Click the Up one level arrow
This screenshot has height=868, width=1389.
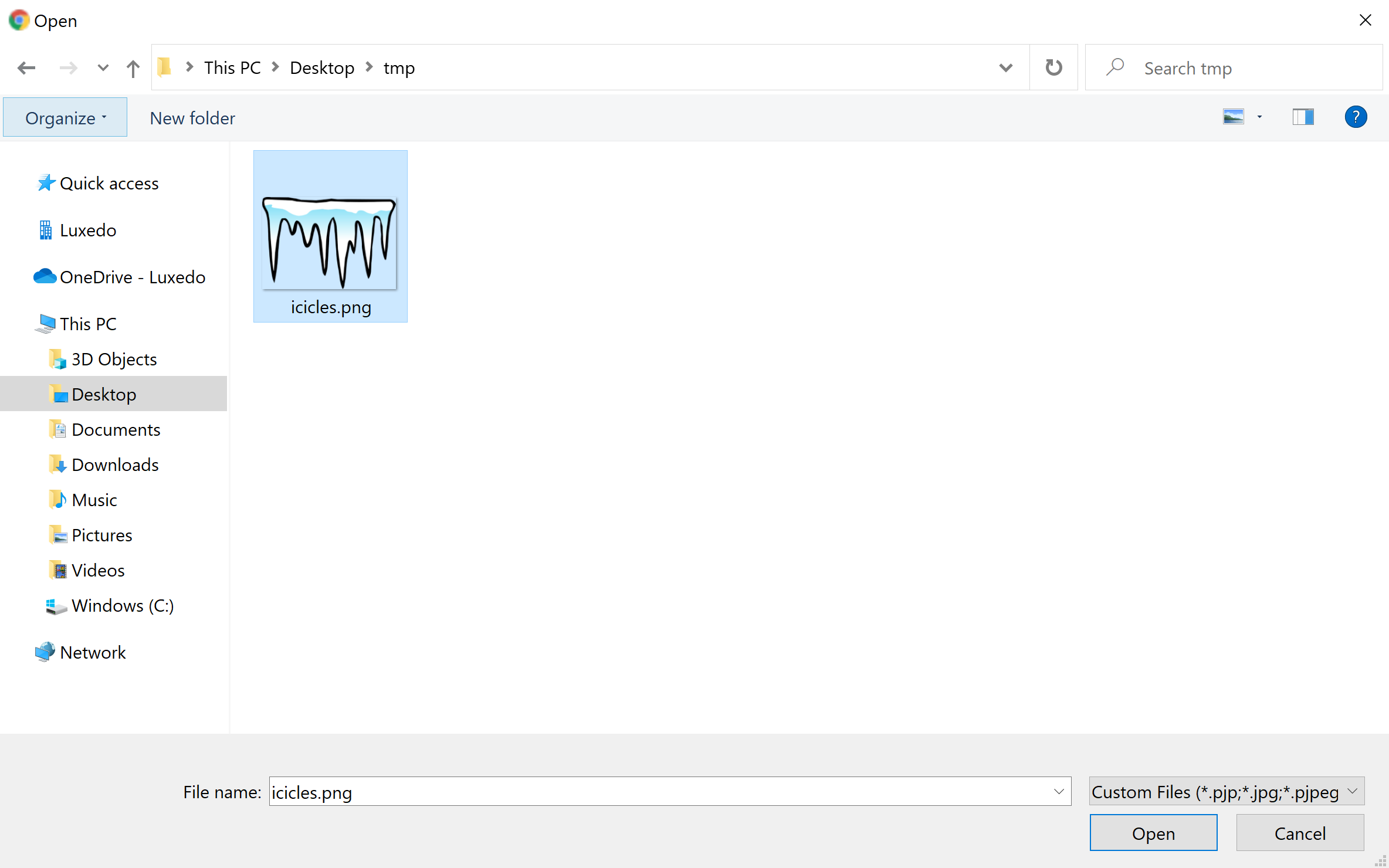(133, 68)
